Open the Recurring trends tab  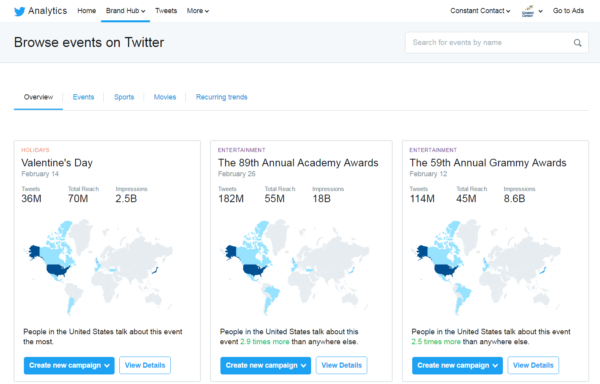[222, 97]
